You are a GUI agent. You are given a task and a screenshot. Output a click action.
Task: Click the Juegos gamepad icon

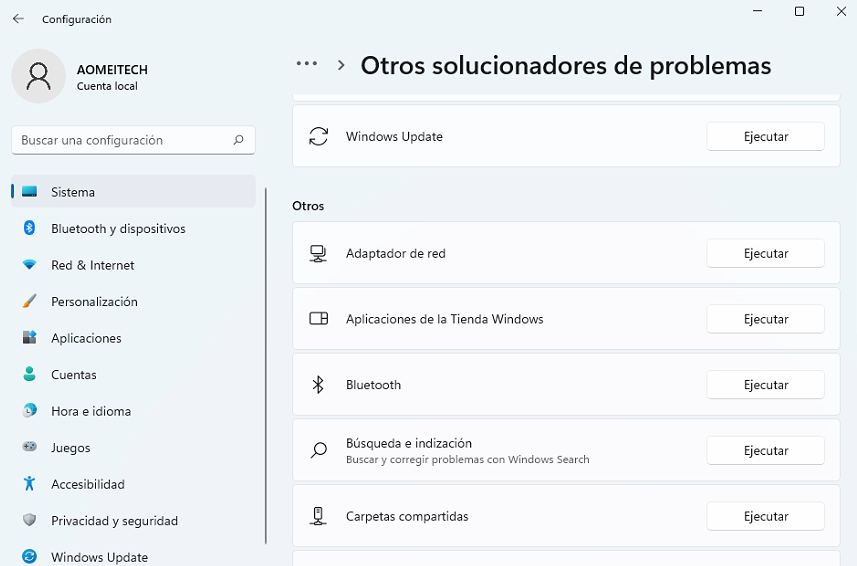point(30,448)
